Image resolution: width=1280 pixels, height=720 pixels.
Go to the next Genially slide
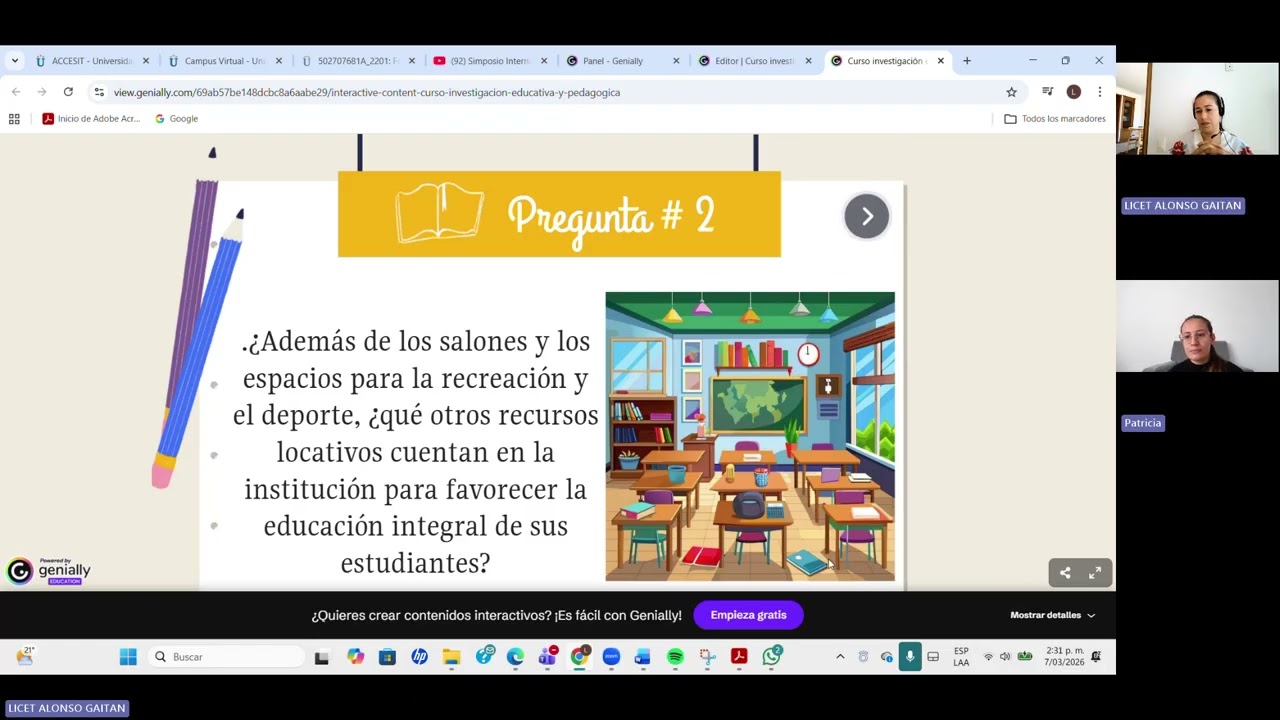click(866, 216)
